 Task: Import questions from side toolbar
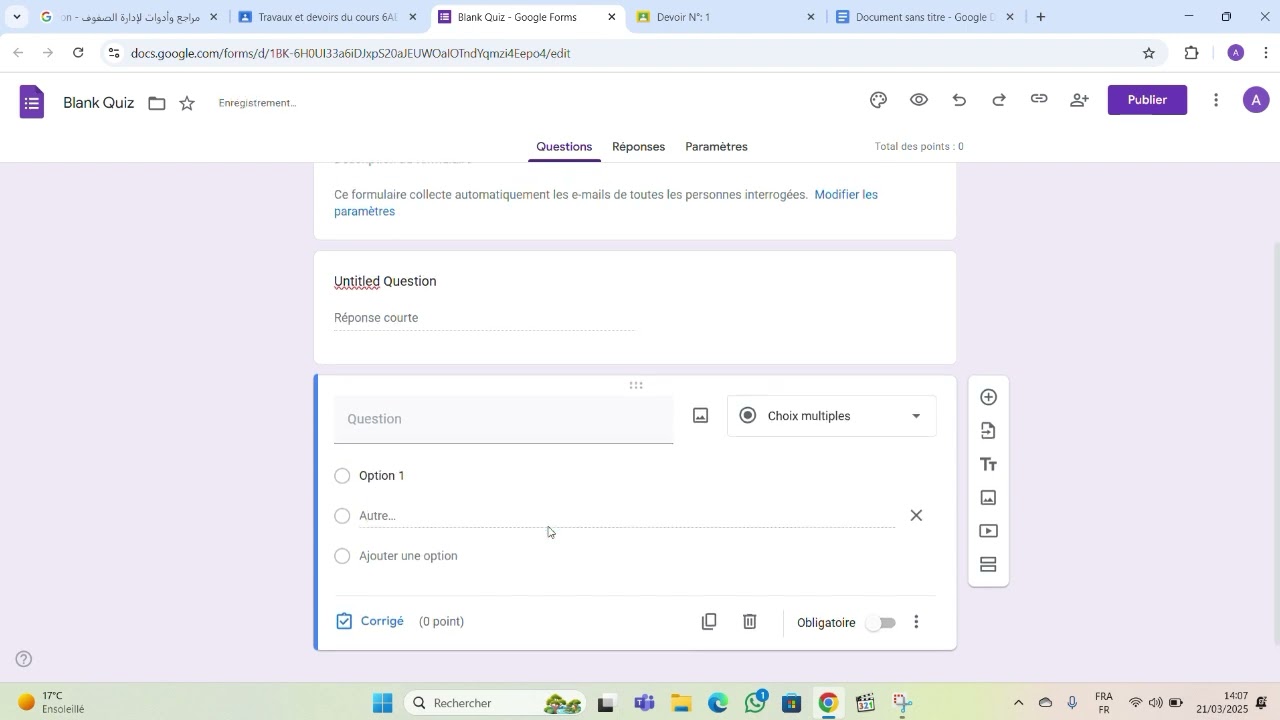(988, 431)
